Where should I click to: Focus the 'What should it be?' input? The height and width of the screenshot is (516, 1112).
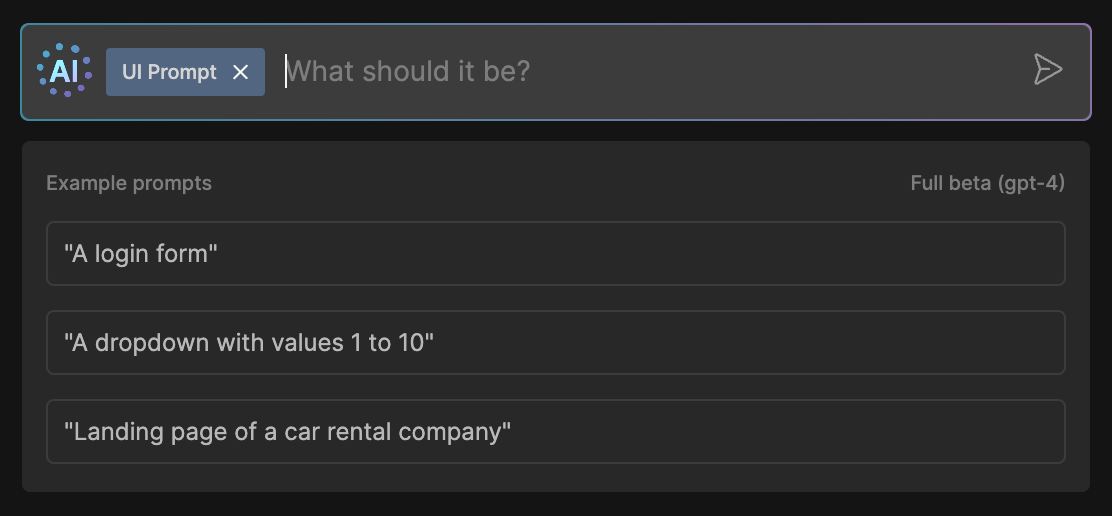[x=600, y=71]
